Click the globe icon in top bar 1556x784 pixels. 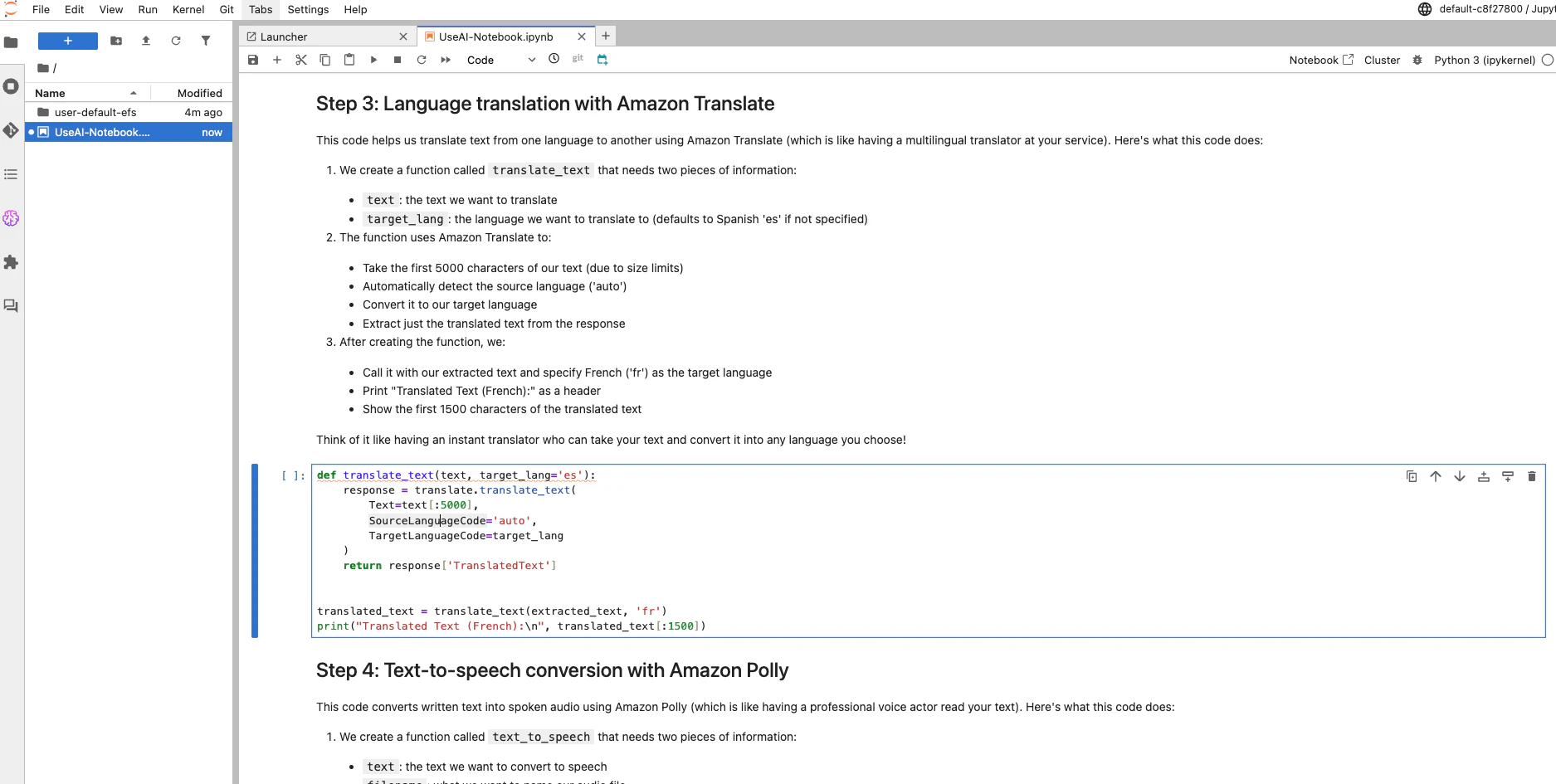1425,9
